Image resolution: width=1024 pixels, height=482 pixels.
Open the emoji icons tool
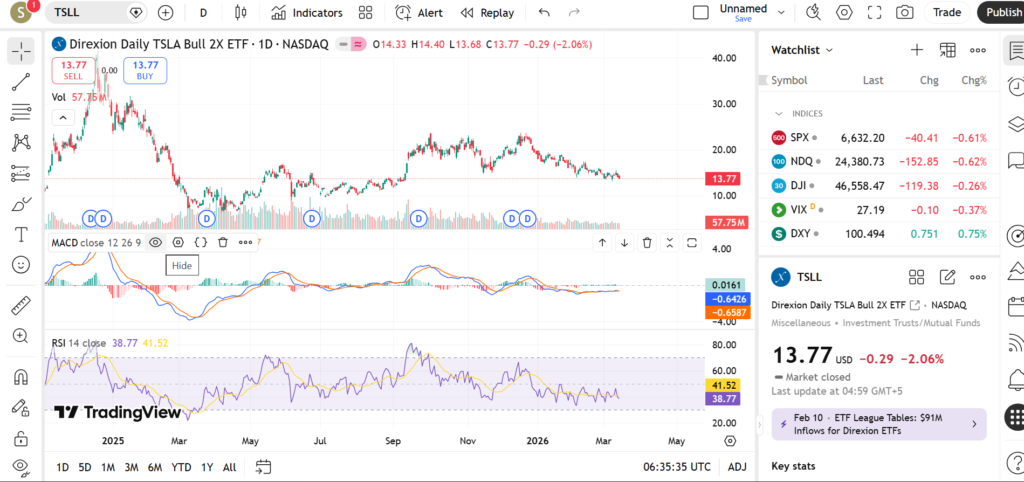click(x=21, y=264)
